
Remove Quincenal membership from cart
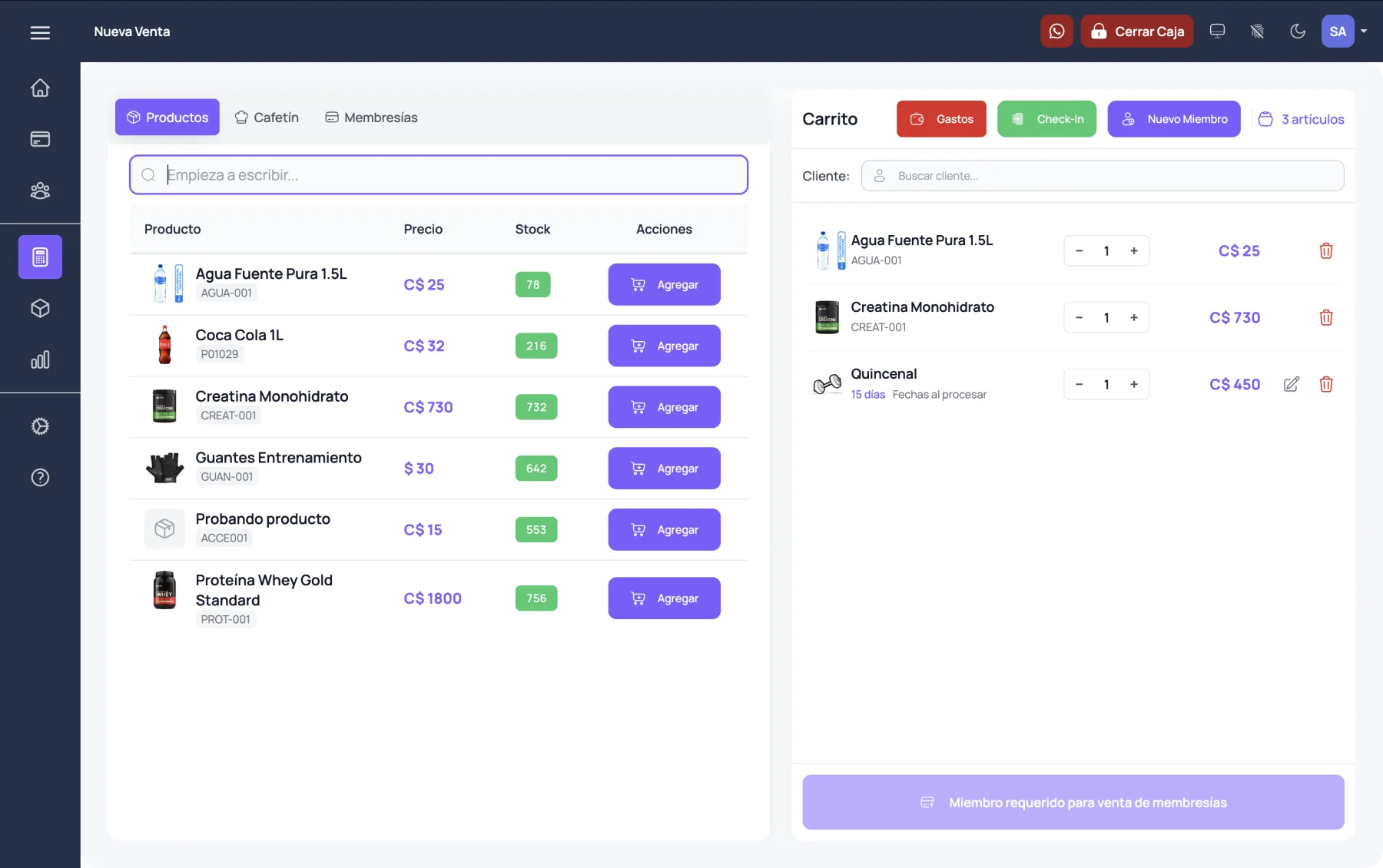click(1326, 384)
